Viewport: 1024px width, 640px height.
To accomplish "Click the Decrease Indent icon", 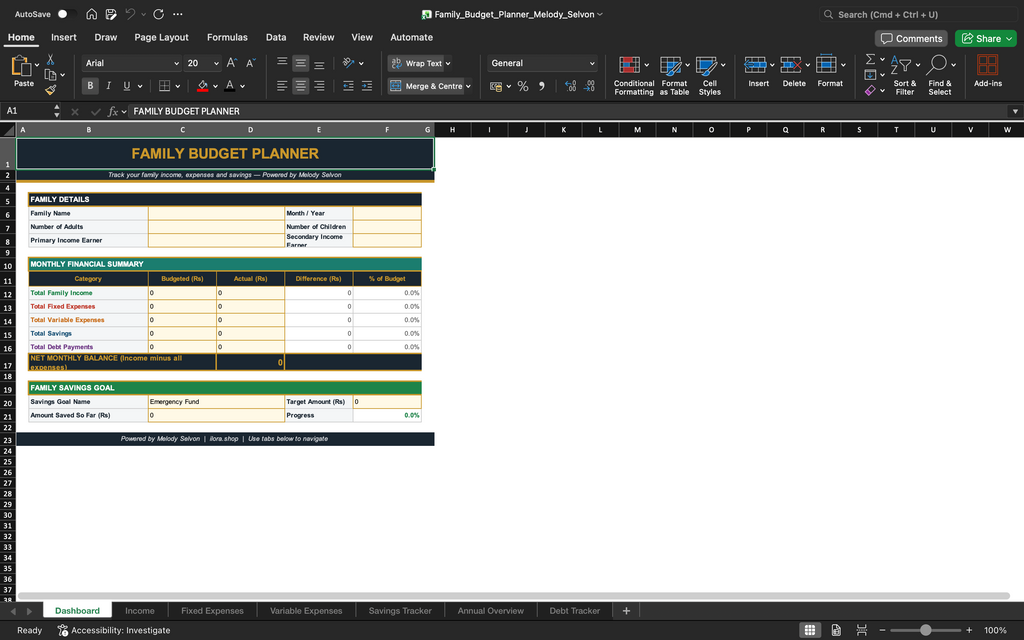I will click(x=348, y=86).
